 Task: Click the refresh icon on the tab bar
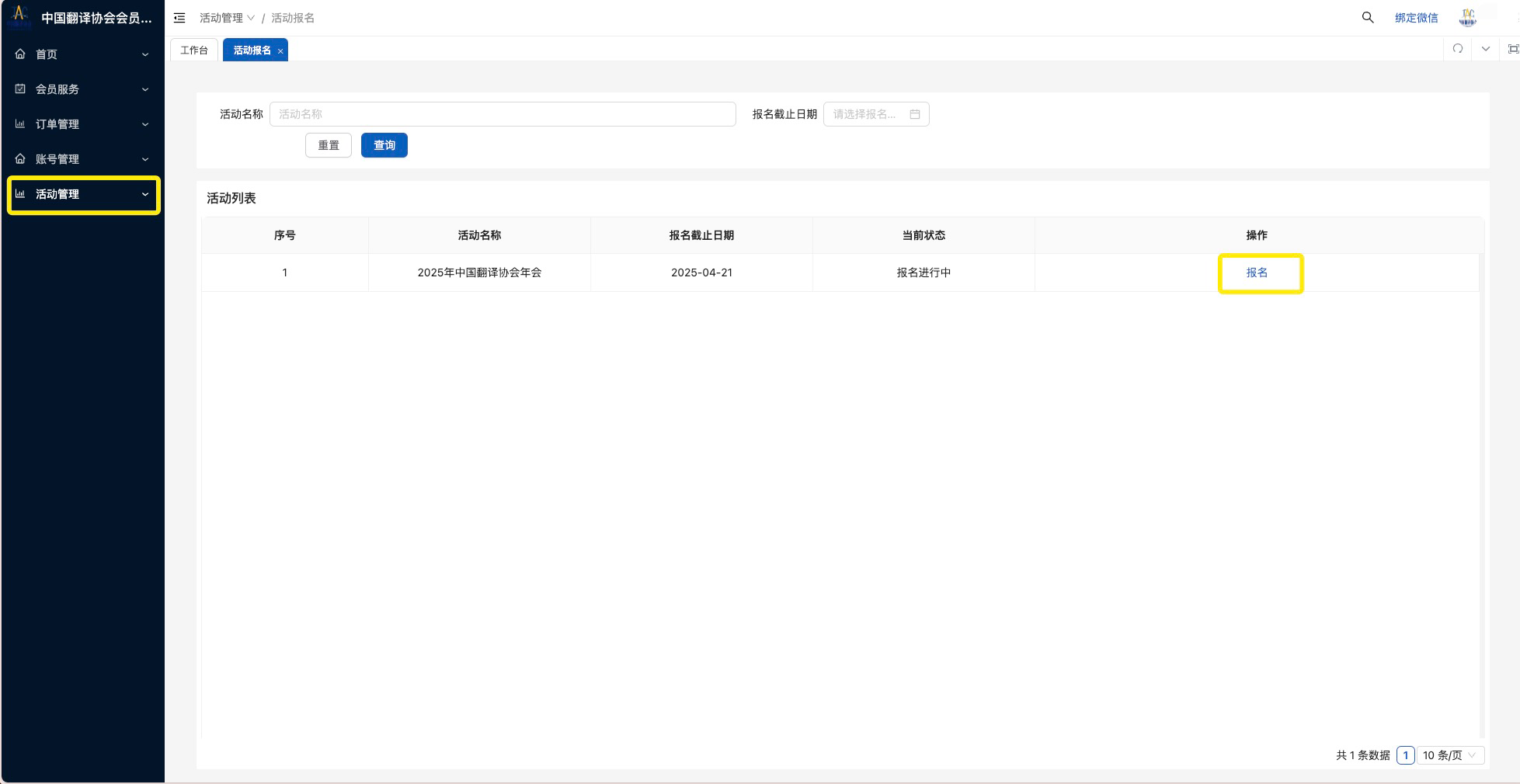tap(1458, 49)
